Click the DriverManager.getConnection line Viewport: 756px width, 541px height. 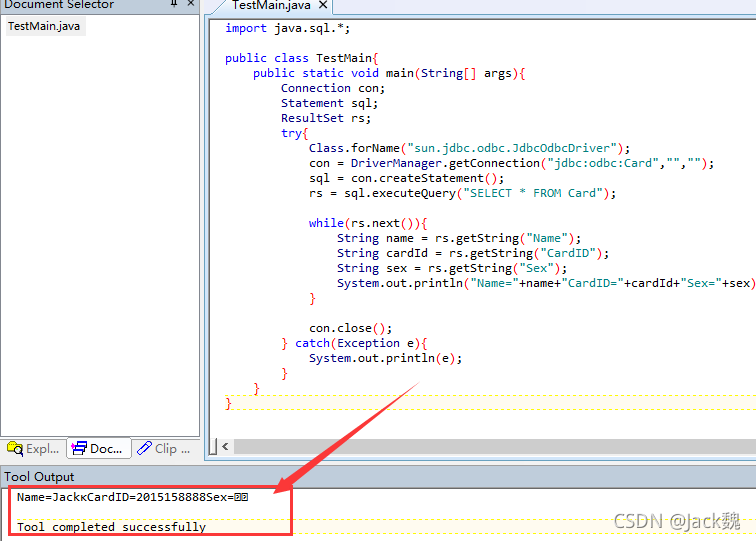(512, 163)
